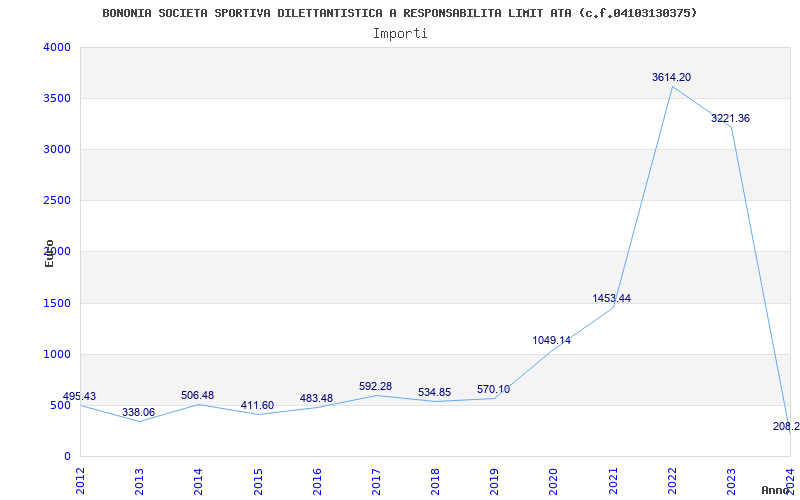Click the 2013 x-axis year label
Image resolution: width=800 pixels, height=500 pixels.
tap(139, 481)
